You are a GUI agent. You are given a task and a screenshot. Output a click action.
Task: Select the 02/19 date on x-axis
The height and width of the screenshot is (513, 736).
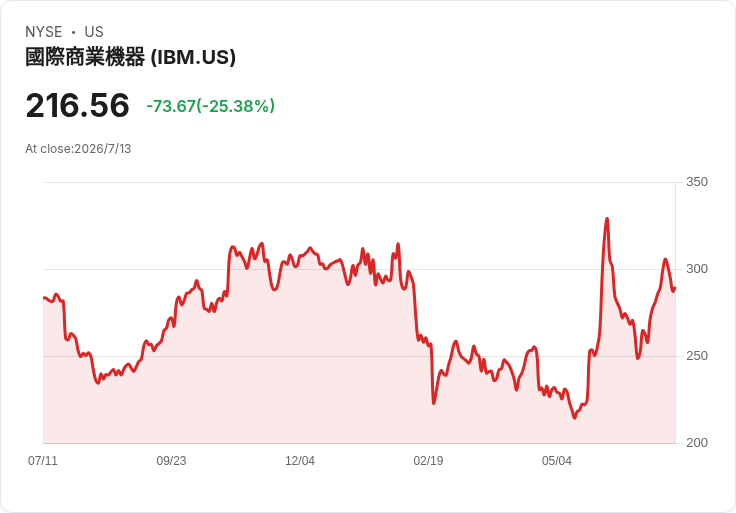[x=428, y=461]
